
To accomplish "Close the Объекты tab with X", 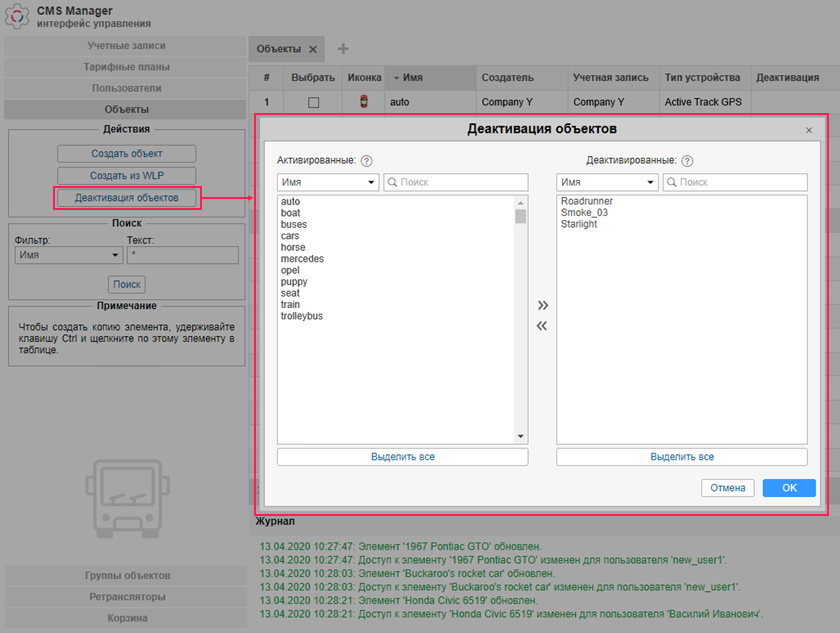I will 312,49.
